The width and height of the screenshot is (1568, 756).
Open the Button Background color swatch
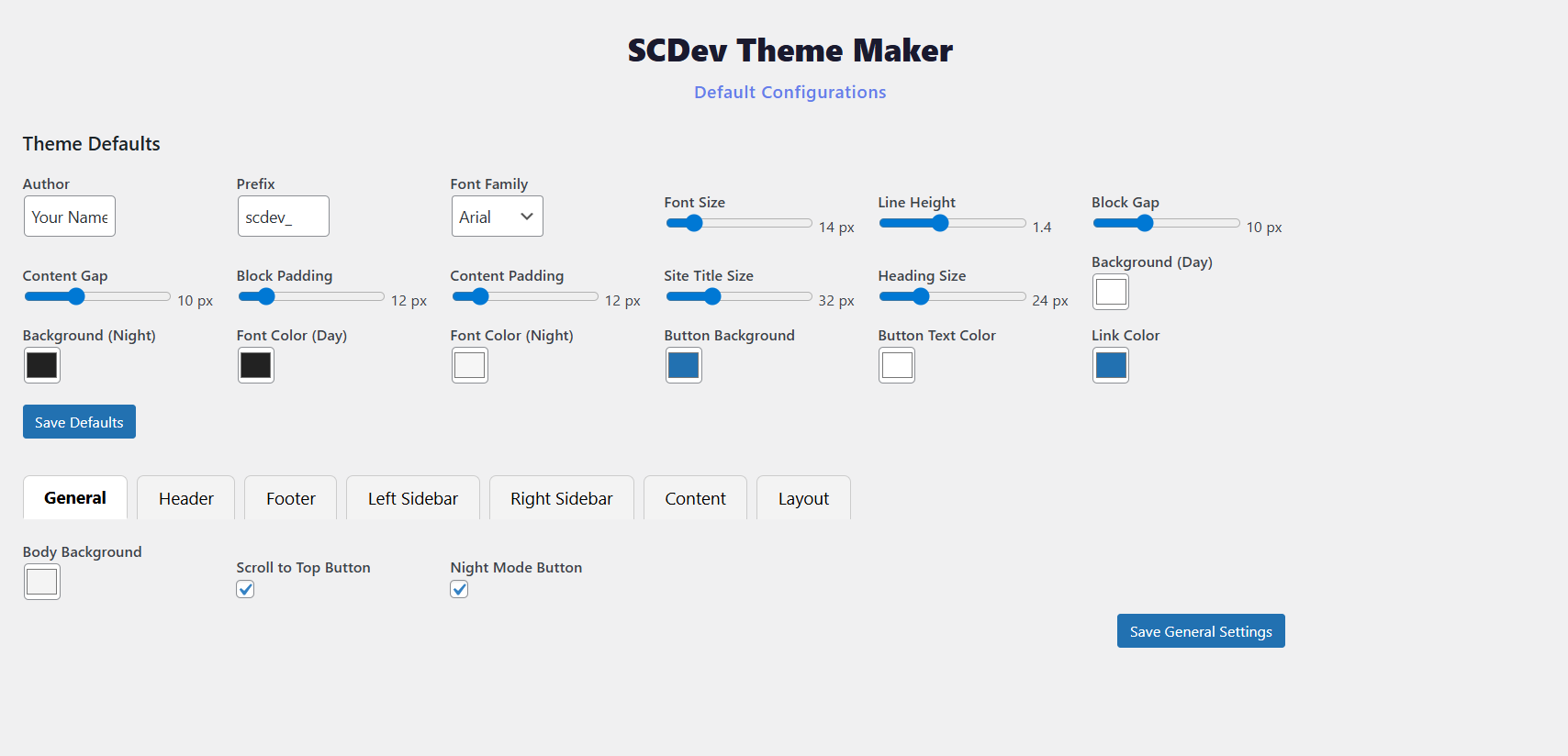tap(683, 365)
